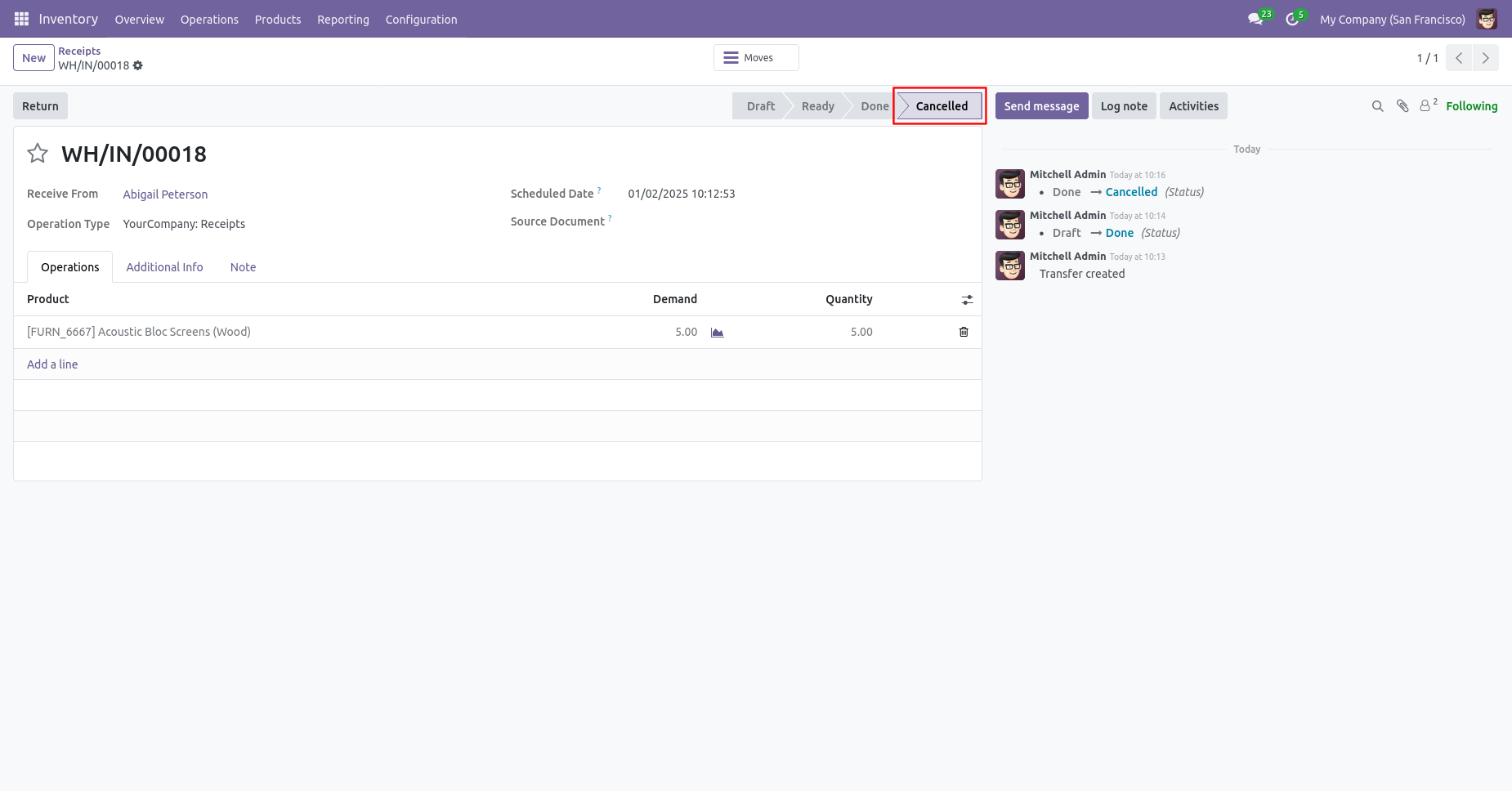Open the Overview menu
This screenshot has width=1512, height=791.
[140, 20]
